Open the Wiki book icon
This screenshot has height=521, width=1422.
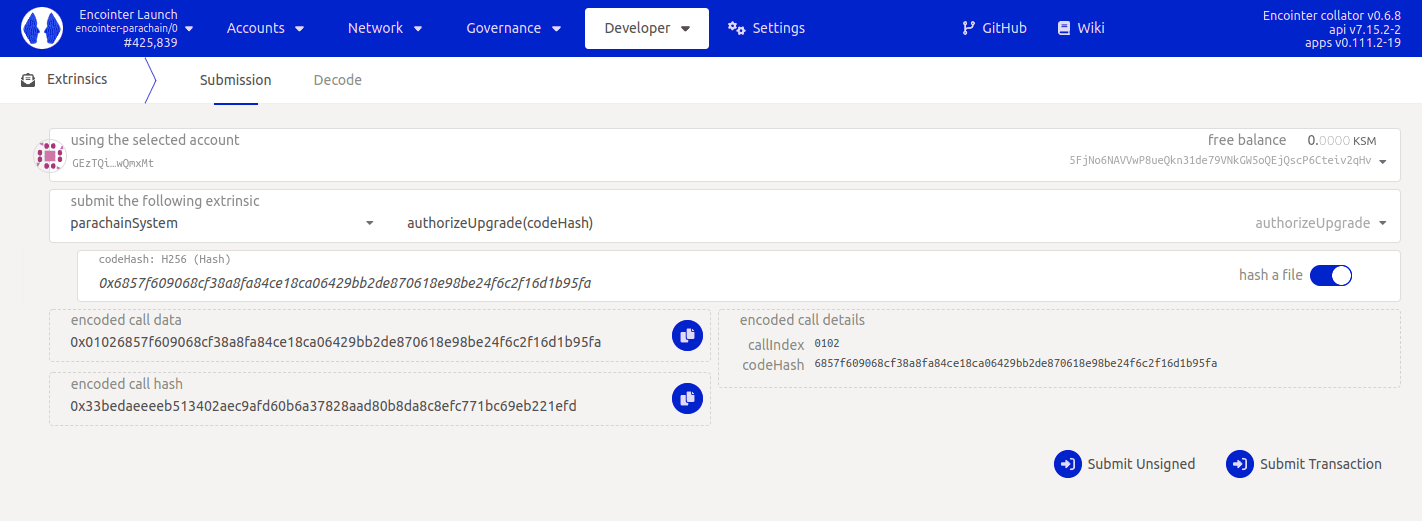pos(1064,28)
